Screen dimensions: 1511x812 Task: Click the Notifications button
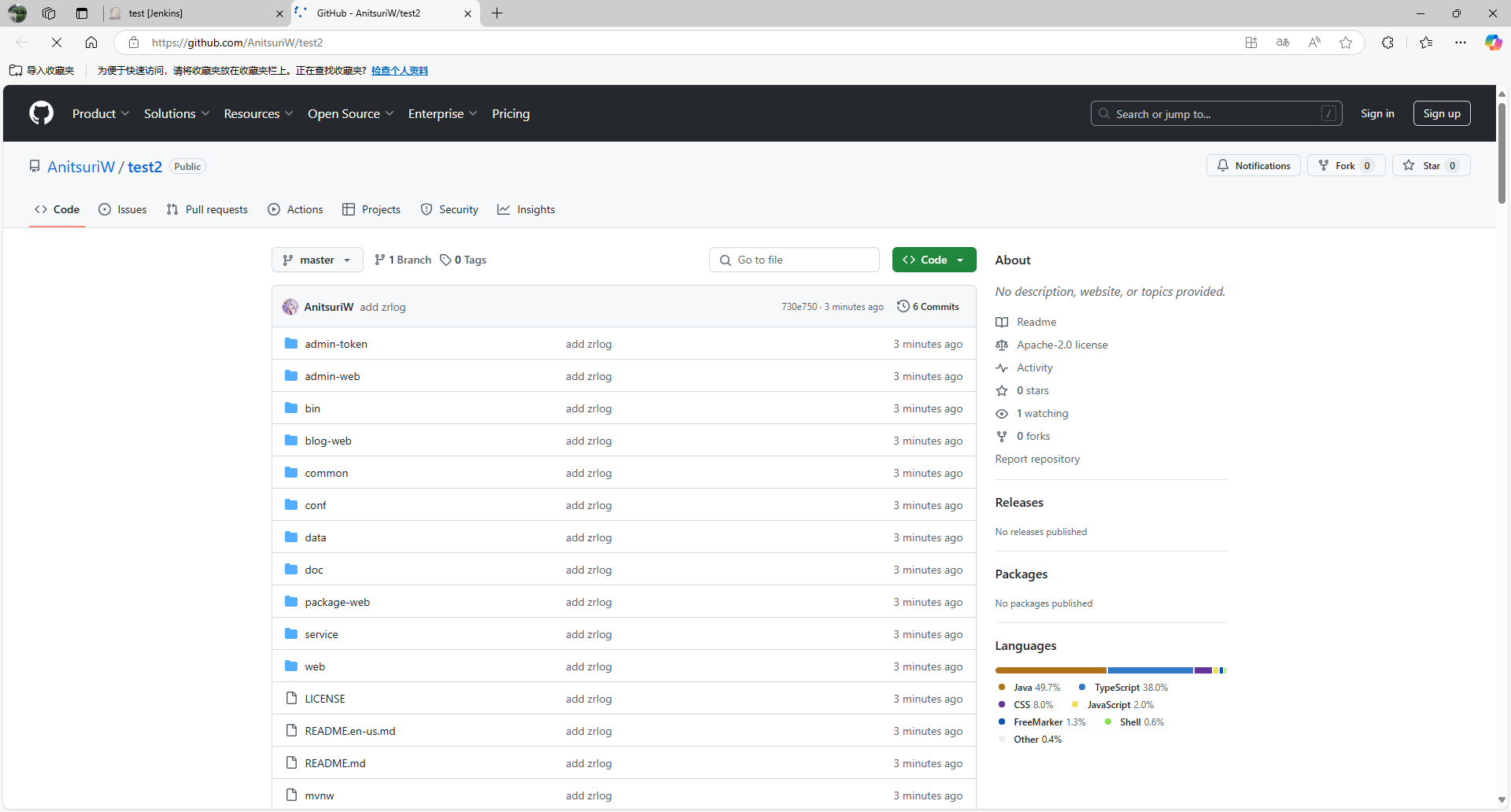click(1253, 166)
